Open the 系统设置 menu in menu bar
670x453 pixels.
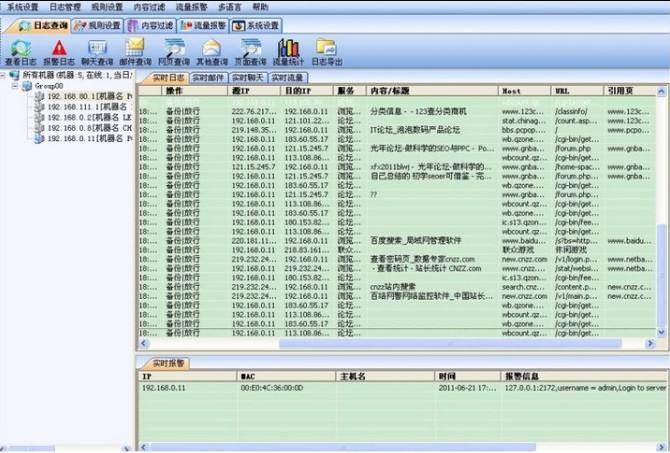point(23,7)
